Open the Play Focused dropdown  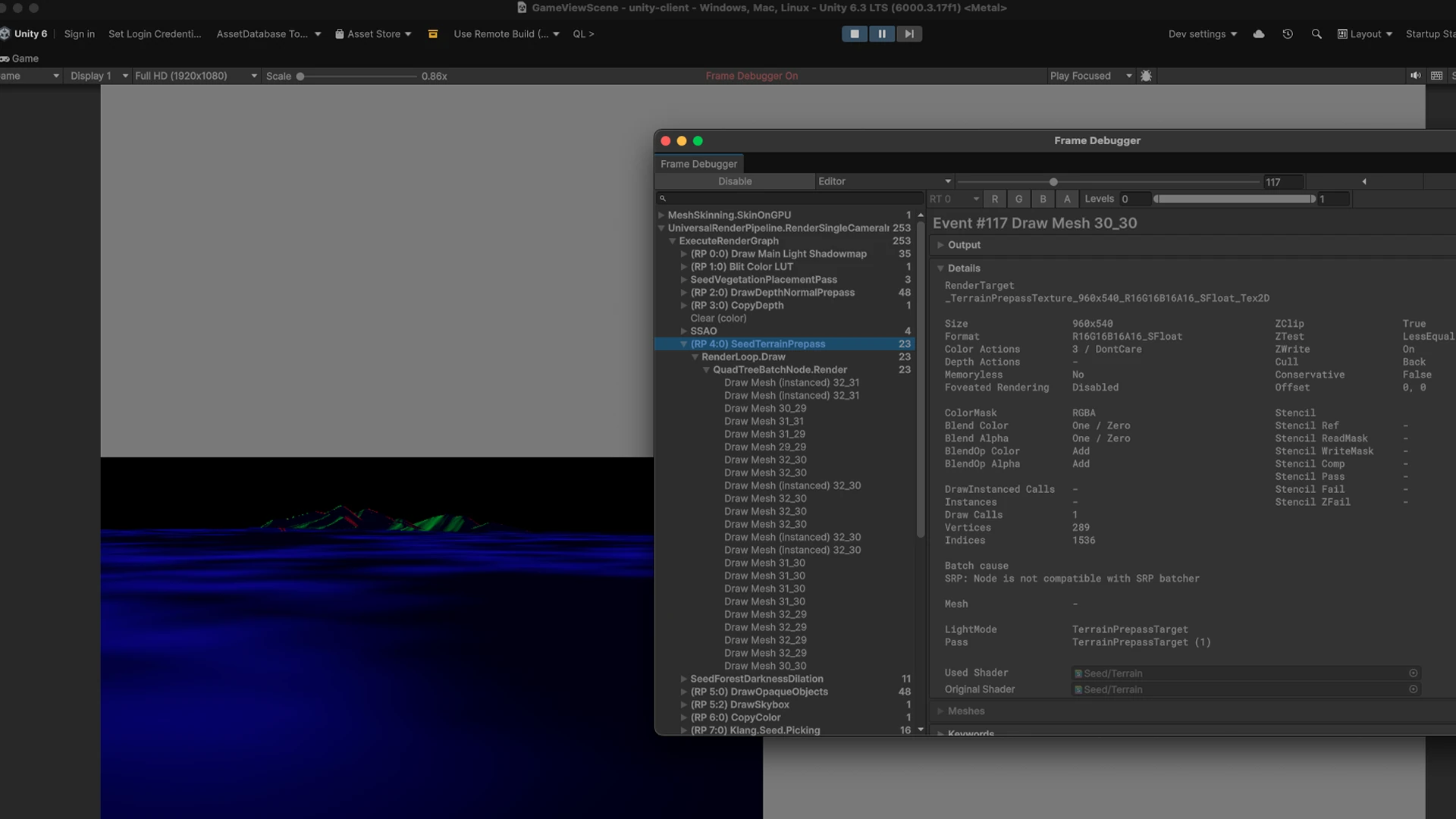pos(1090,76)
